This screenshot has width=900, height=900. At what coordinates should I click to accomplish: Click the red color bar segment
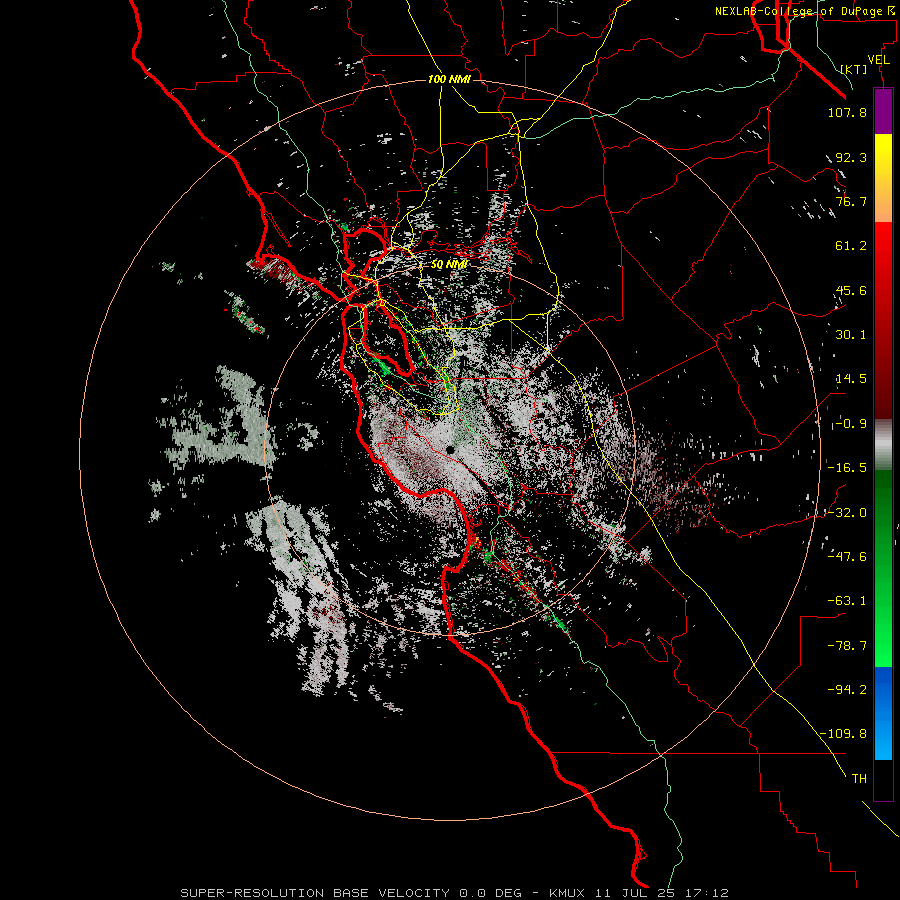pos(883,319)
